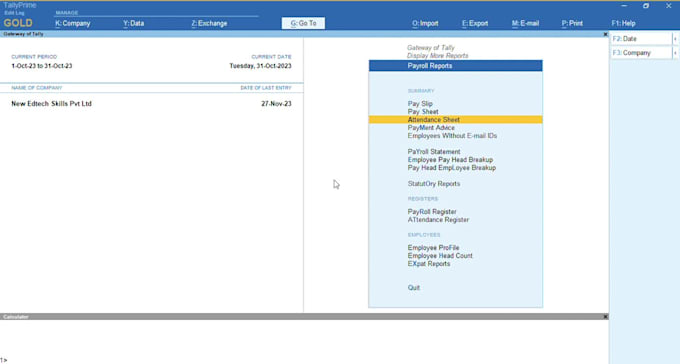Click last entry date 27-Nov-23
Screen dimensions: 680x364
pyautogui.click(x=276, y=104)
